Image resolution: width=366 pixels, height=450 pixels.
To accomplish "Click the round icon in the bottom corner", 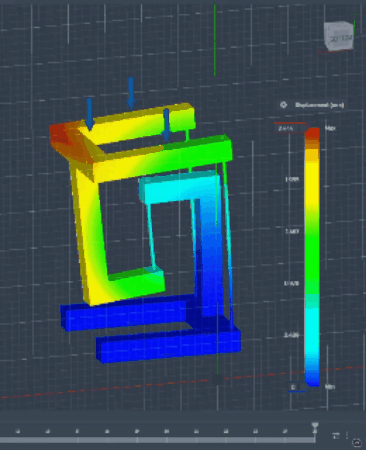I will click(357, 443).
